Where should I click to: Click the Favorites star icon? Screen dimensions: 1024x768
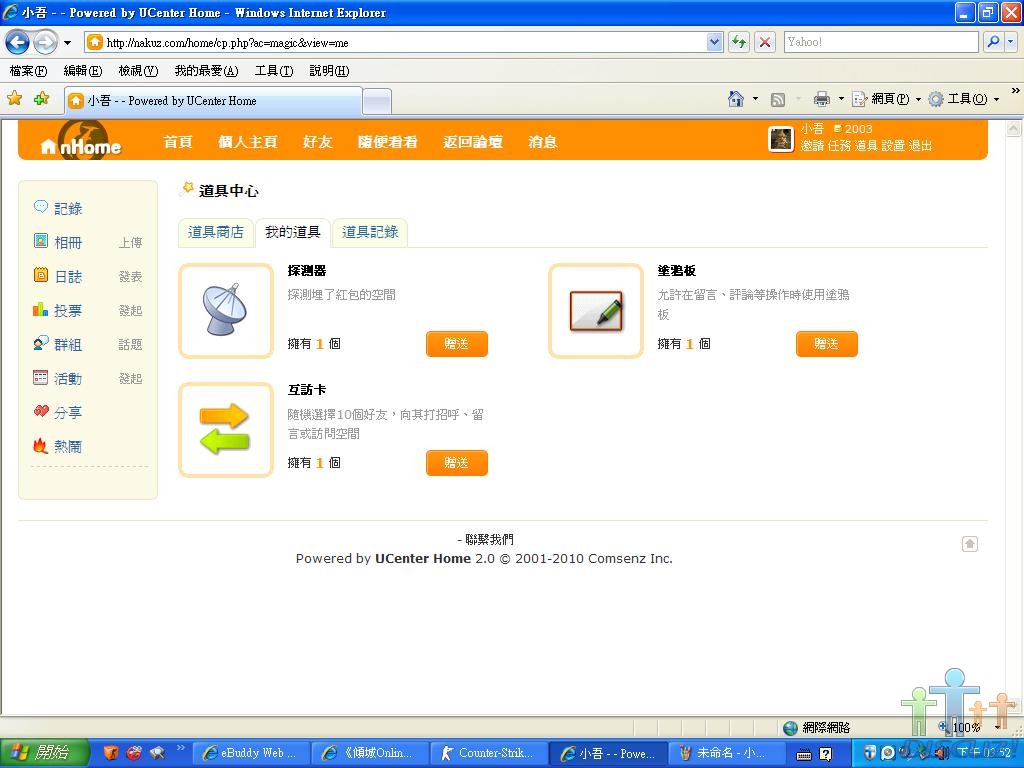tap(14, 99)
